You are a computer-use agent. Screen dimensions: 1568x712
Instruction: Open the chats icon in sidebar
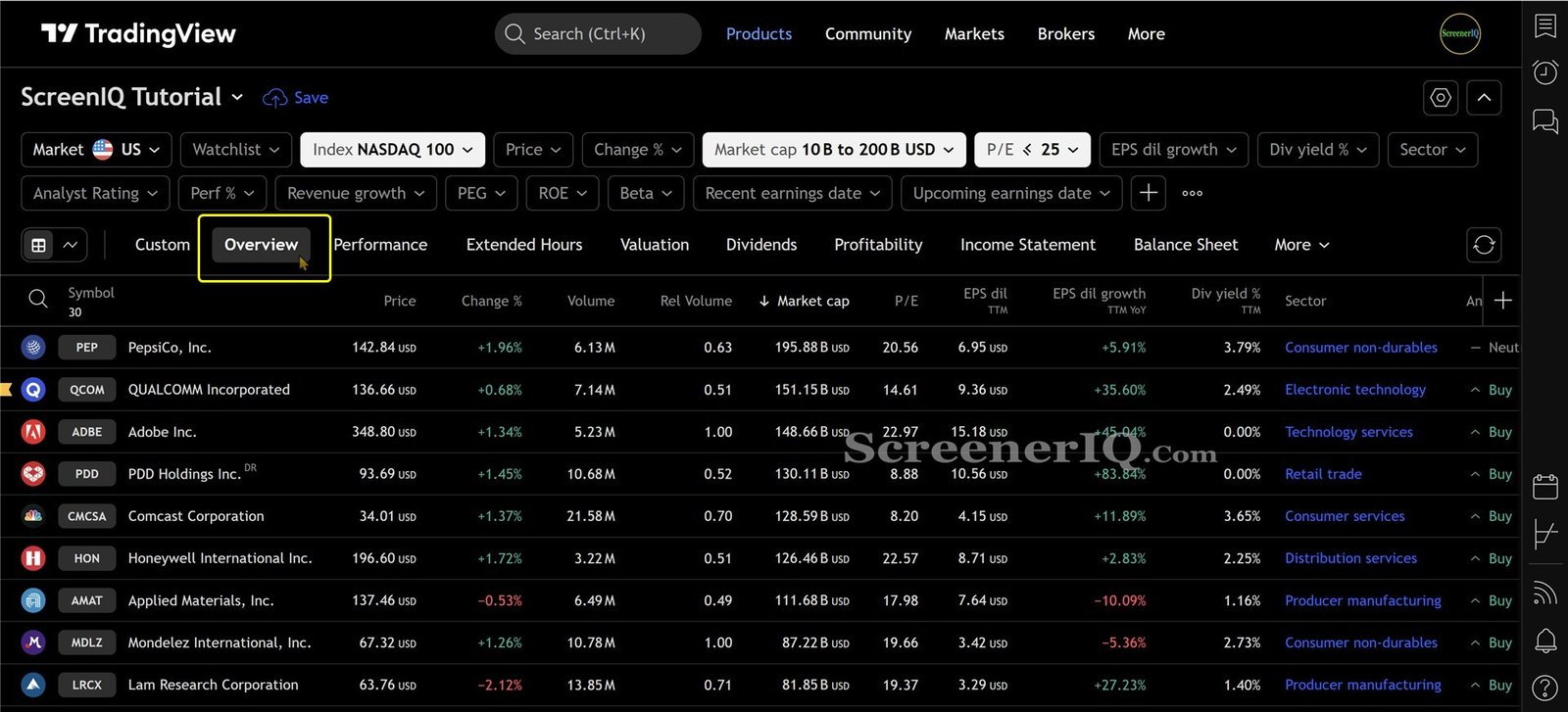[x=1545, y=121]
